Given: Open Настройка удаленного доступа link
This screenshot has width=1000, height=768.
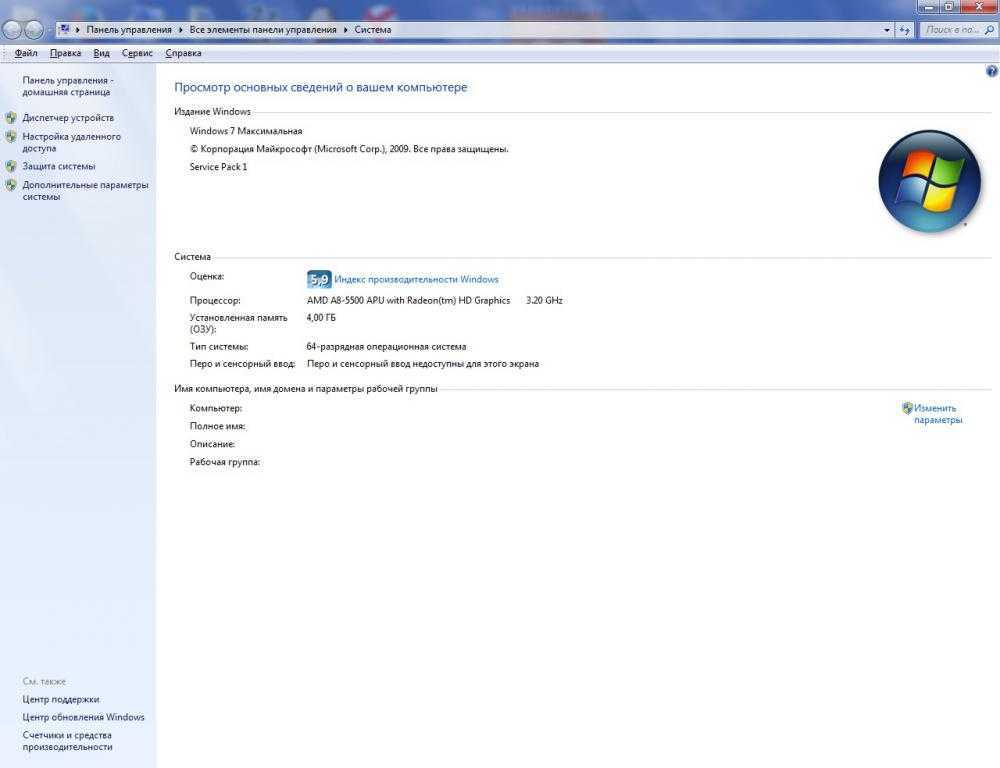Looking at the screenshot, I should (71, 142).
